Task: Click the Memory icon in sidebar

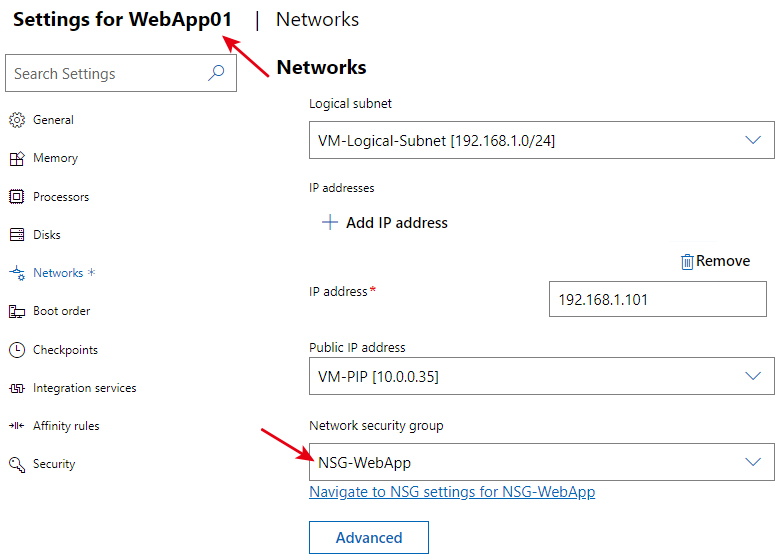Action: pos(17,158)
